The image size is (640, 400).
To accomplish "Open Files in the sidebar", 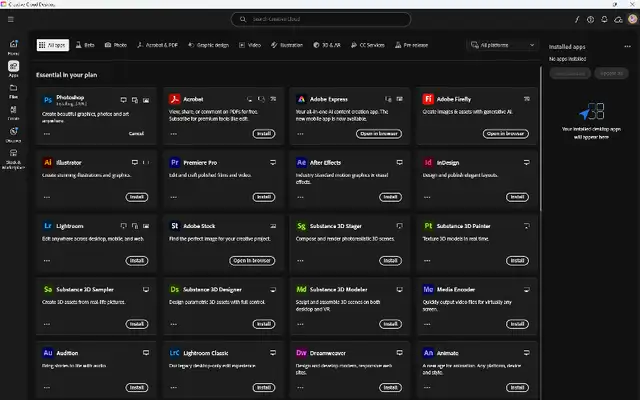I will (x=13, y=91).
